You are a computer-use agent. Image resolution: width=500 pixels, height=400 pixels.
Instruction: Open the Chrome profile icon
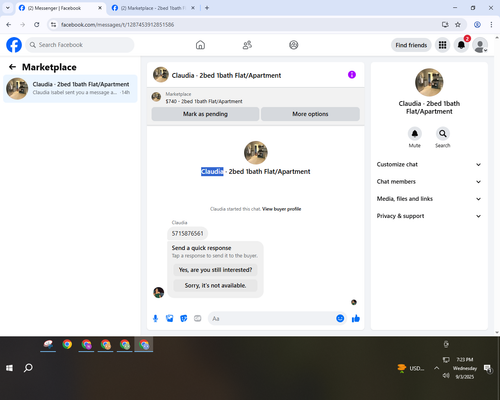pos(477,25)
